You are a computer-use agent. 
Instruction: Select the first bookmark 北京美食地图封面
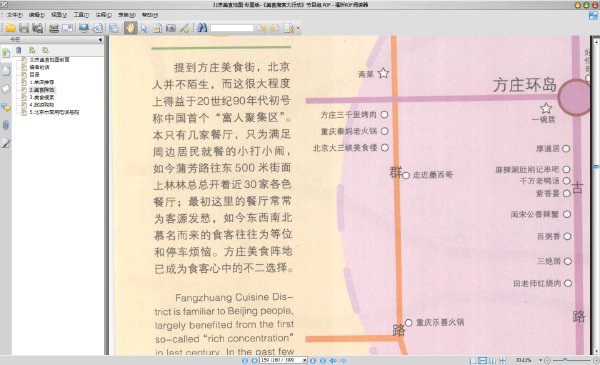point(49,60)
